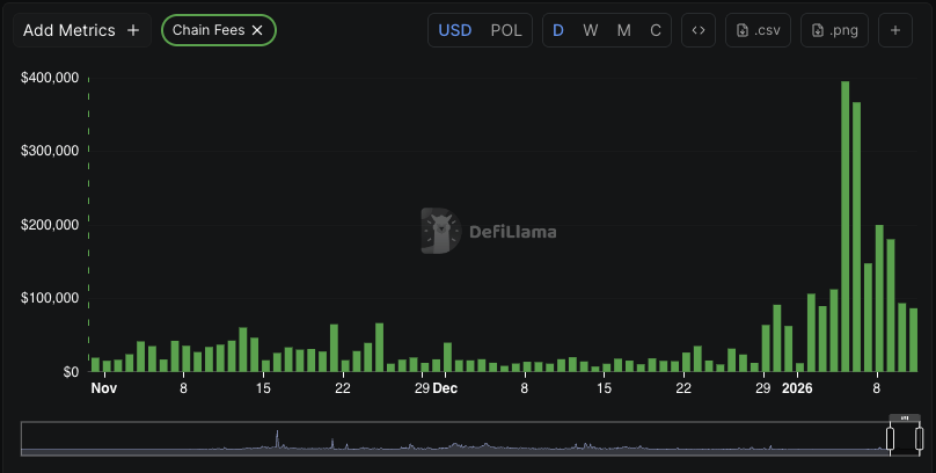Switch denomination to USD
The height and width of the screenshot is (473, 936).
pos(455,30)
